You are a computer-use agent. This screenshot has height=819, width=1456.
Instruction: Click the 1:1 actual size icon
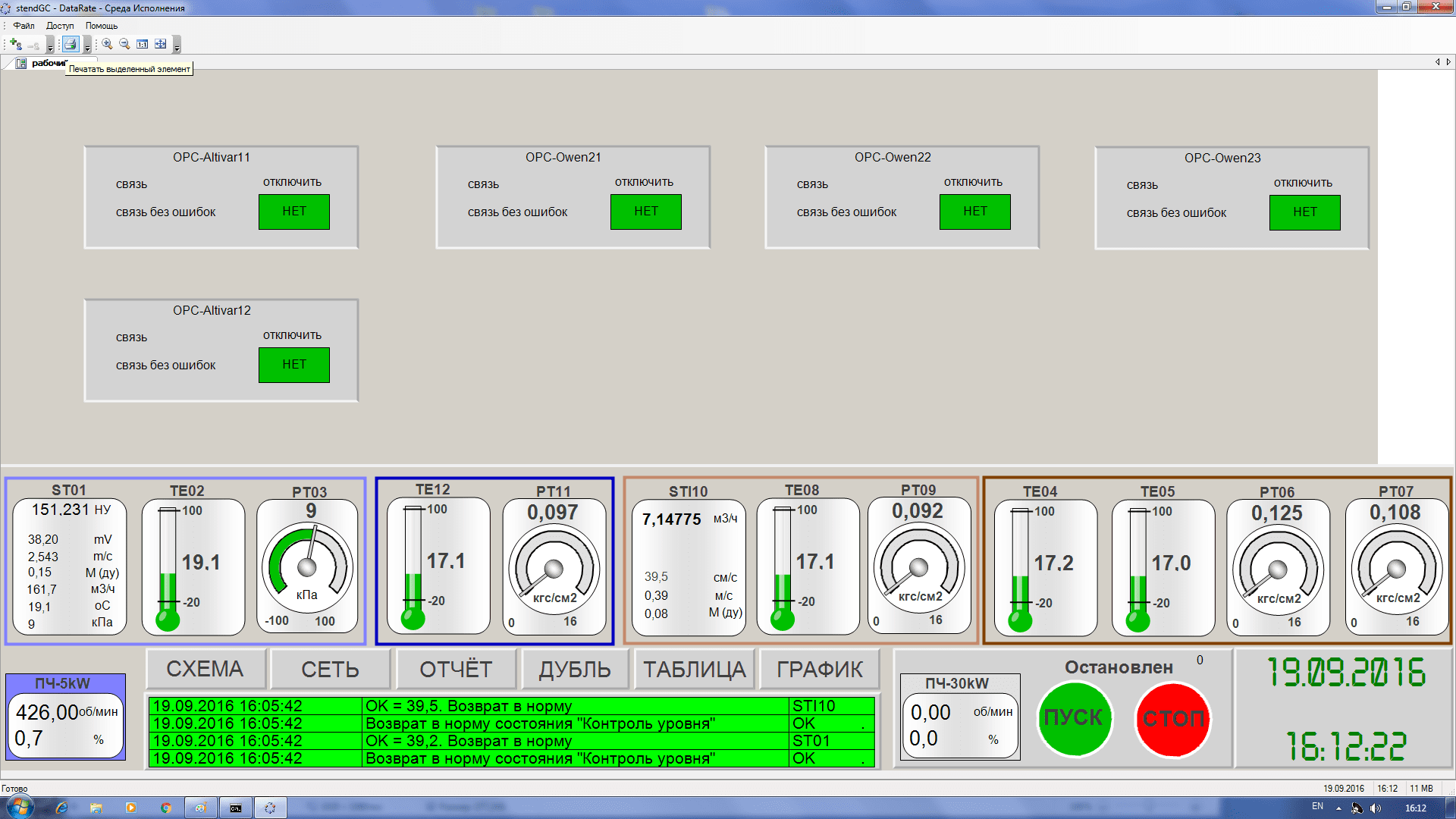(x=143, y=44)
